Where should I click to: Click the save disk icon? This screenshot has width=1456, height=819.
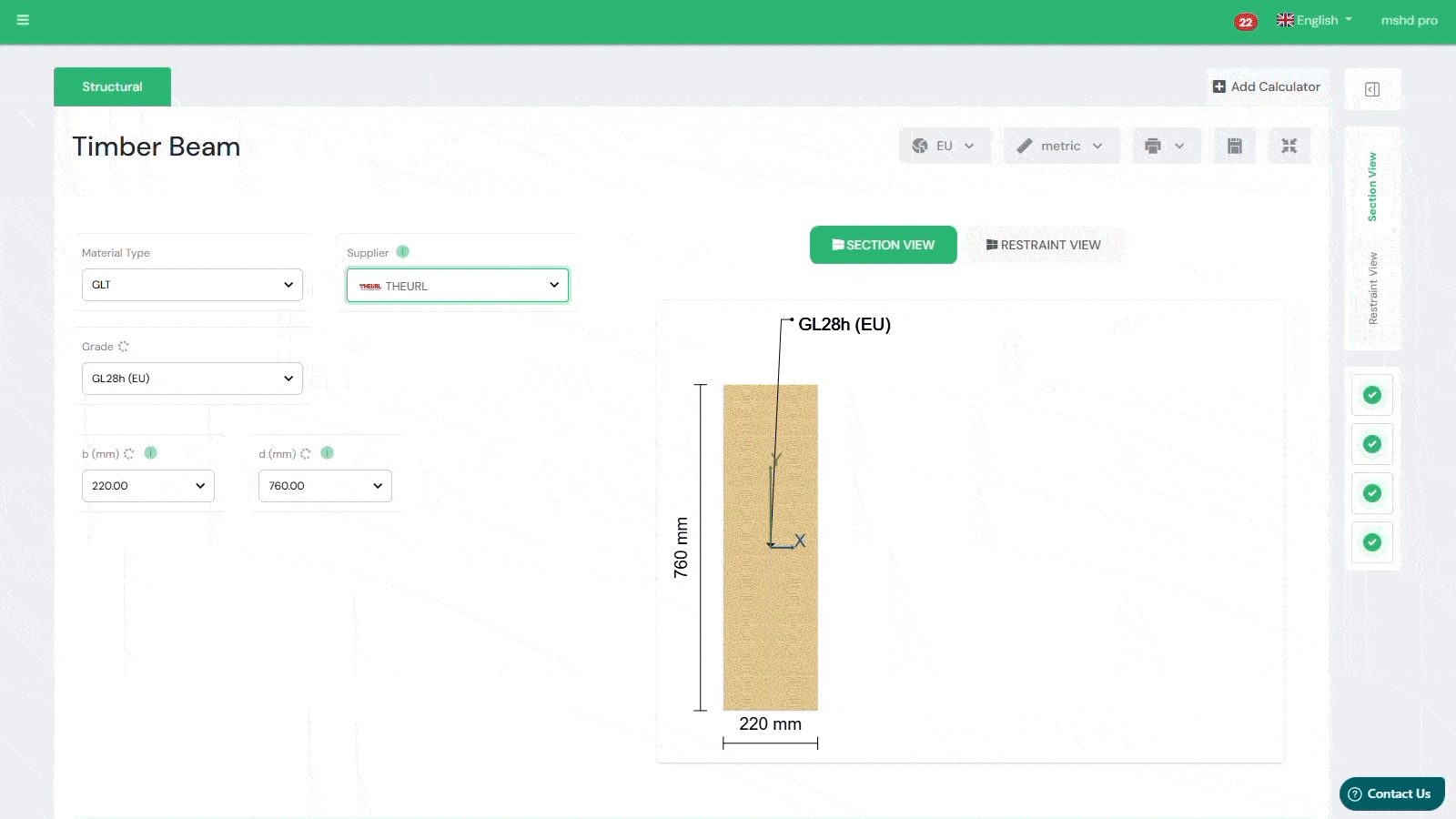[1234, 146]
